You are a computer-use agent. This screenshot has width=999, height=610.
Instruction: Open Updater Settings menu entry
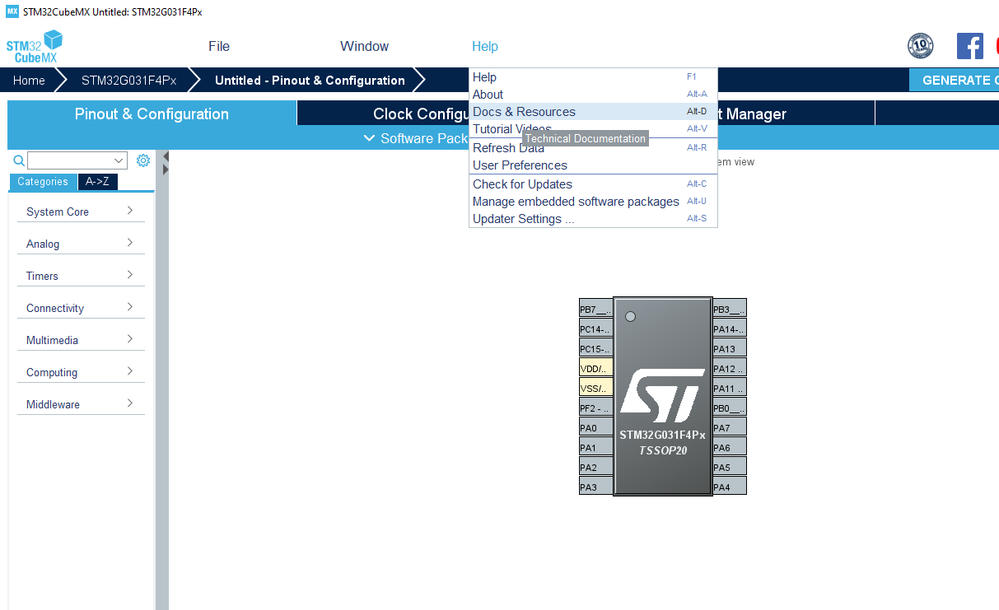[593, 219]
